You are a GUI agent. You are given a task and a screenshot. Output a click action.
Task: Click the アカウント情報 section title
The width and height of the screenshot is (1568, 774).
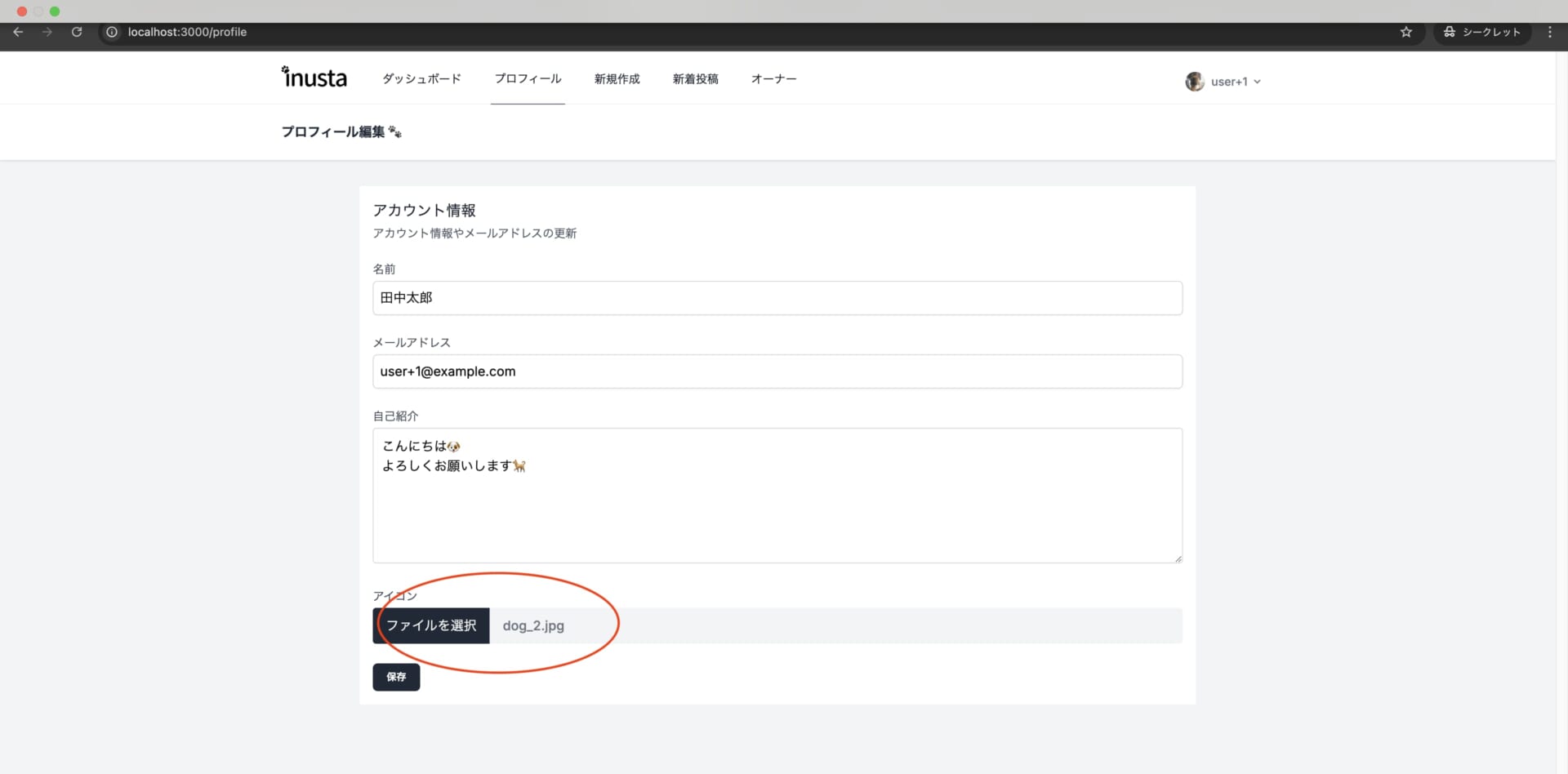tap(424, 210)
